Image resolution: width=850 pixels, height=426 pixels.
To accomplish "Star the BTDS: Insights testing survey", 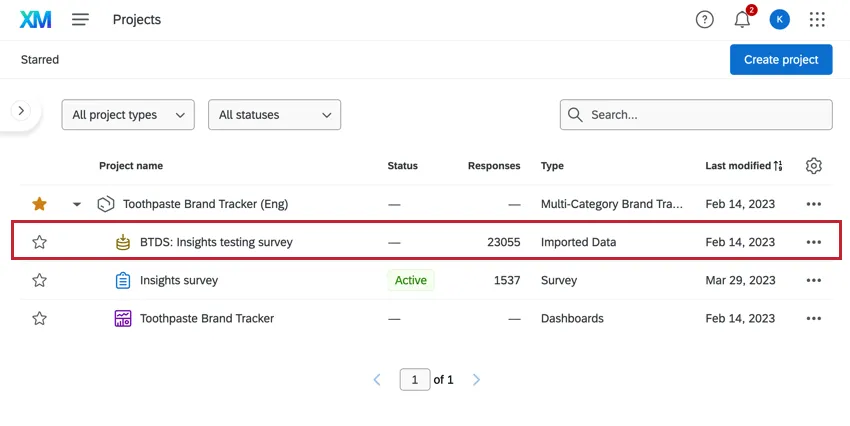I will 39,242.
